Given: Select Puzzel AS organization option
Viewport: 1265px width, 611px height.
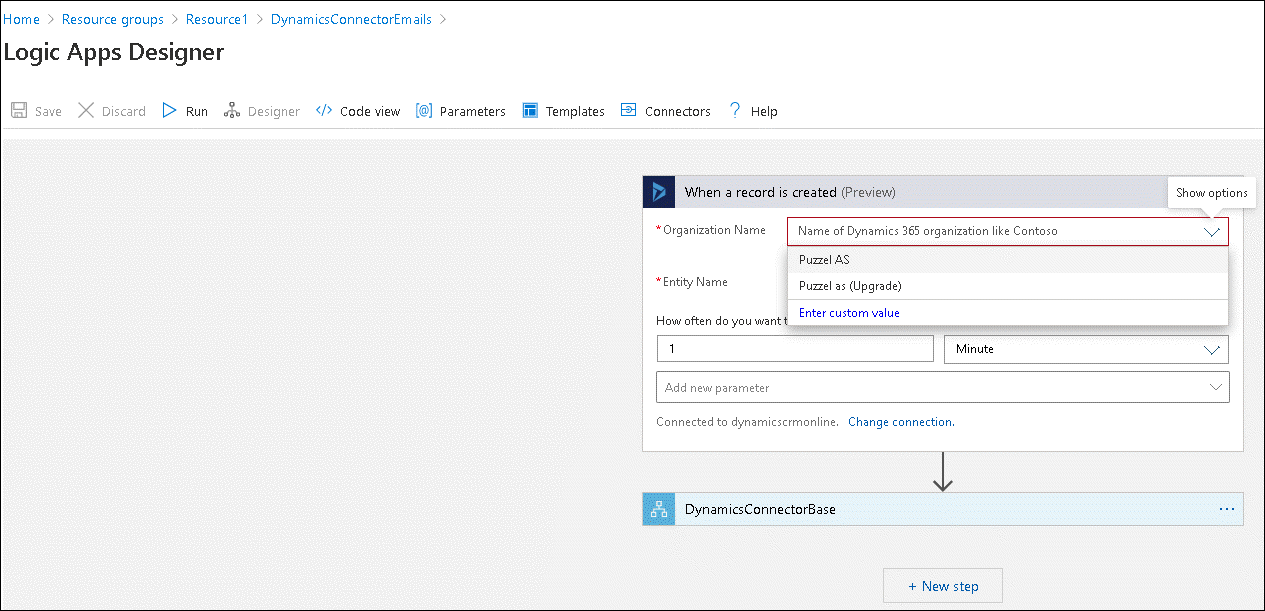Looking at the screenshot, I should [x=824, y=260].
